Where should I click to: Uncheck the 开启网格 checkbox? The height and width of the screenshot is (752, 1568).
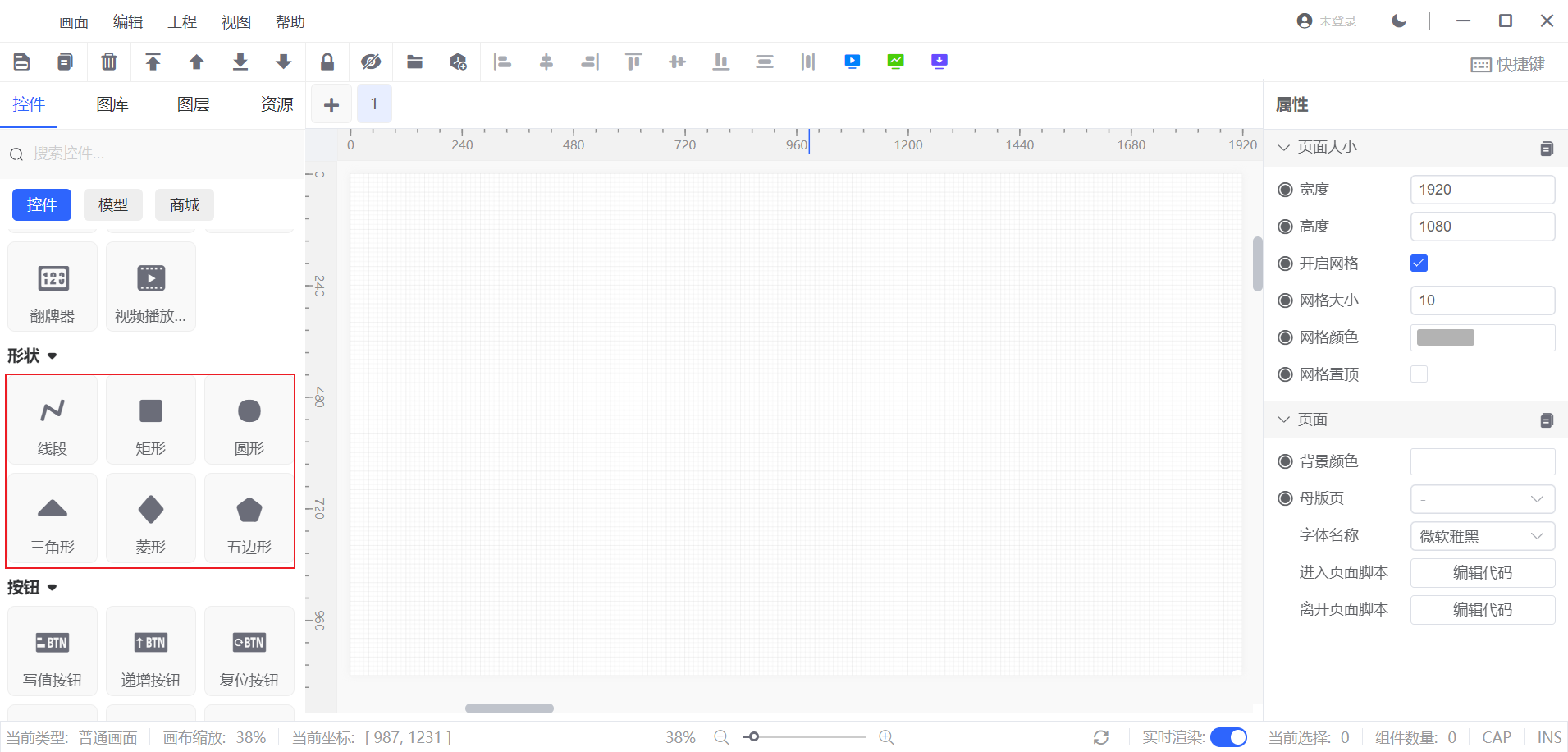coord(1419,264)
